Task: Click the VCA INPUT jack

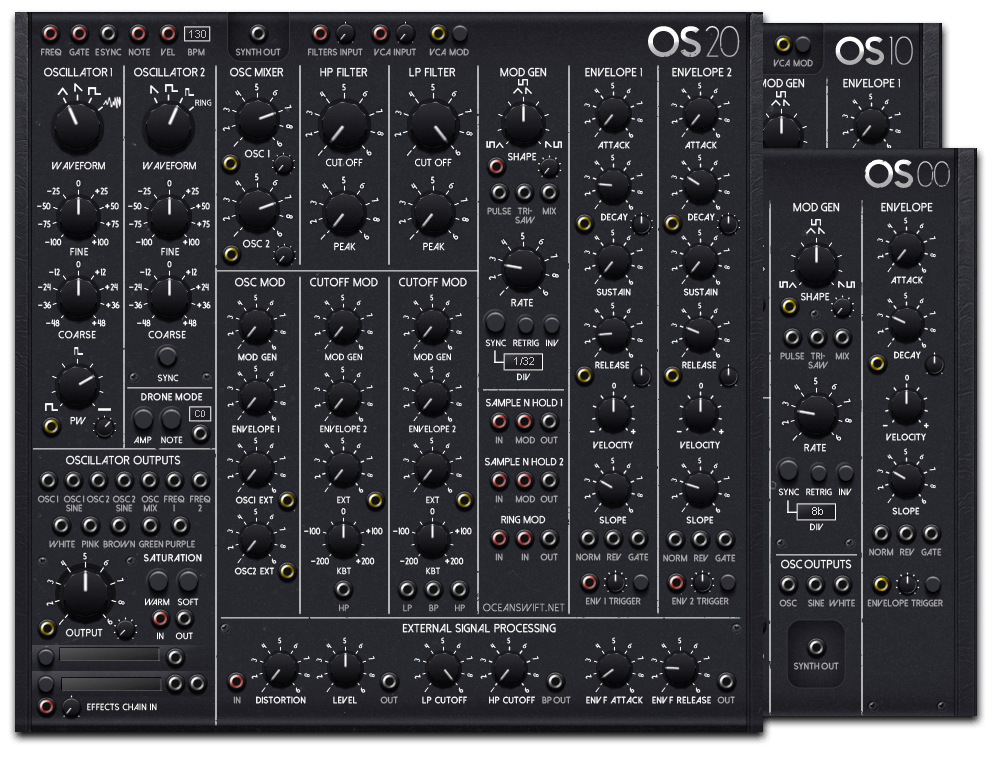Action: 380,33
